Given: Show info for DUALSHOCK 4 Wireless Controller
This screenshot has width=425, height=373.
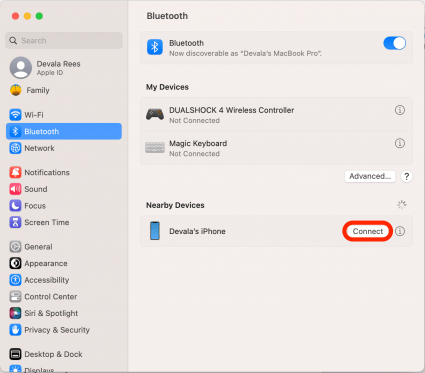Looking at the screenshot, I should coord(400,110).
